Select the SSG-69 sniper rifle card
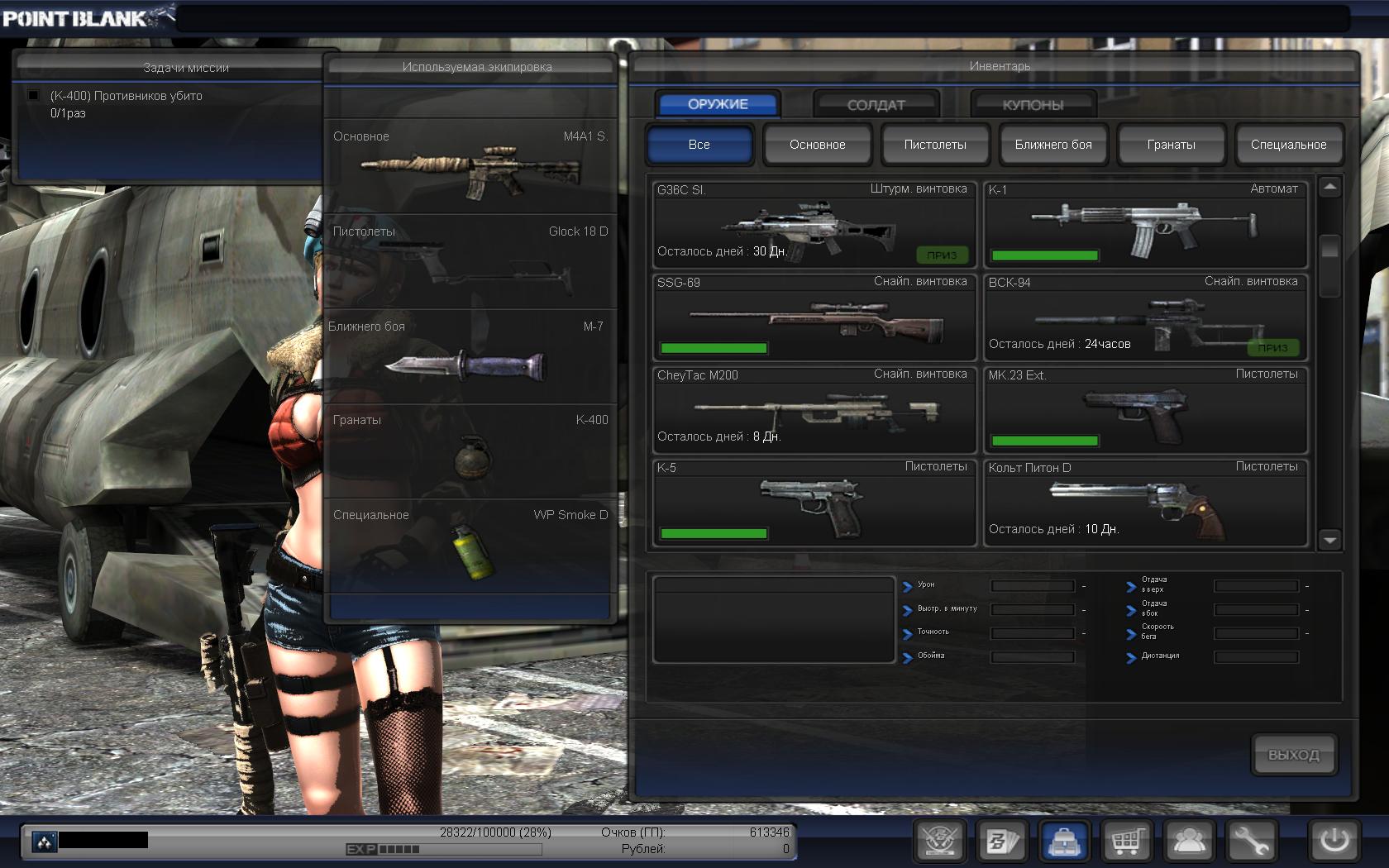1389x868 pixels. 814,317
